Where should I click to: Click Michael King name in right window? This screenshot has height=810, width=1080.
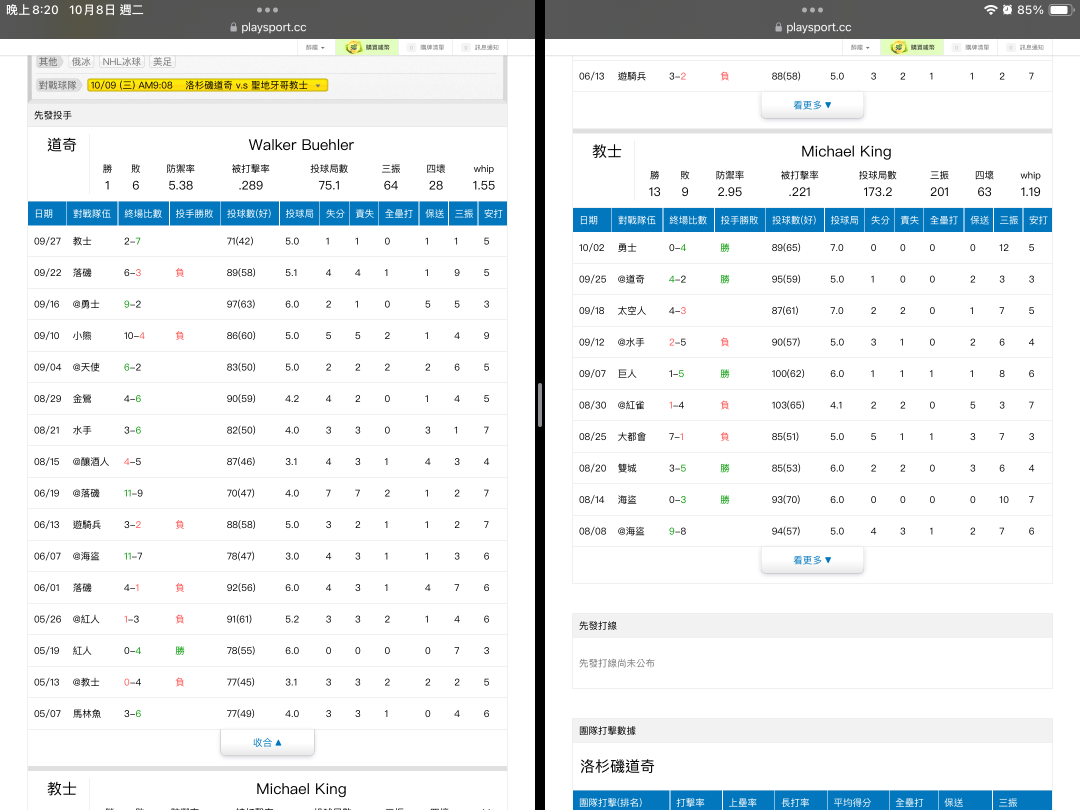[x=846, y=151]
